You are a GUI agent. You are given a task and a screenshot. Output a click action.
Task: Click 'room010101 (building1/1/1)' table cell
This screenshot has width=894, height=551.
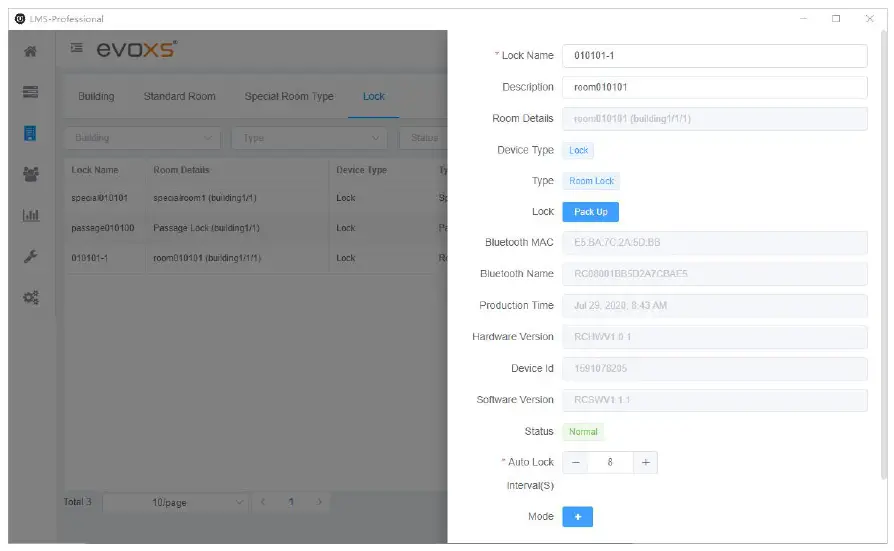[207, 258]
